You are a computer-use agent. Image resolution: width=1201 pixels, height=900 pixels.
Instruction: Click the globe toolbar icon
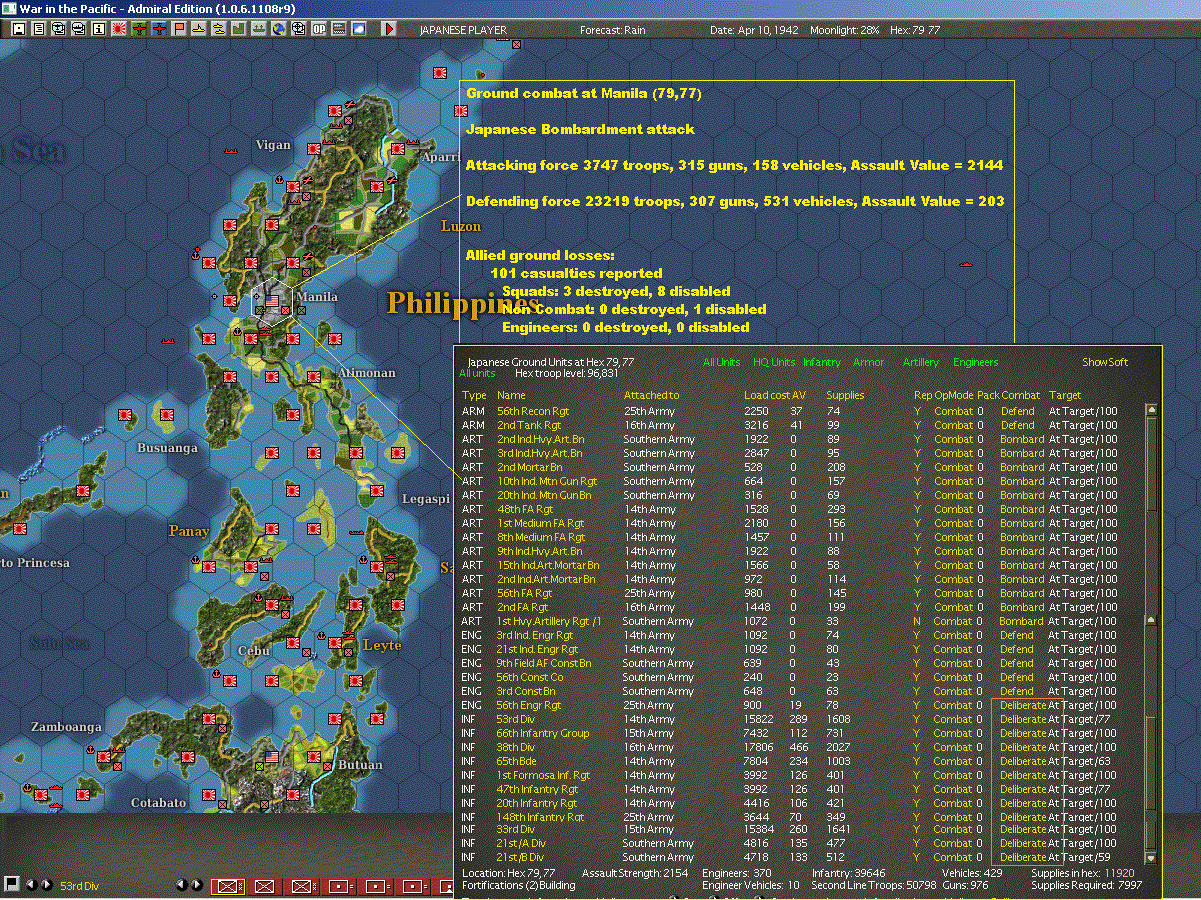tap(278, 30)
